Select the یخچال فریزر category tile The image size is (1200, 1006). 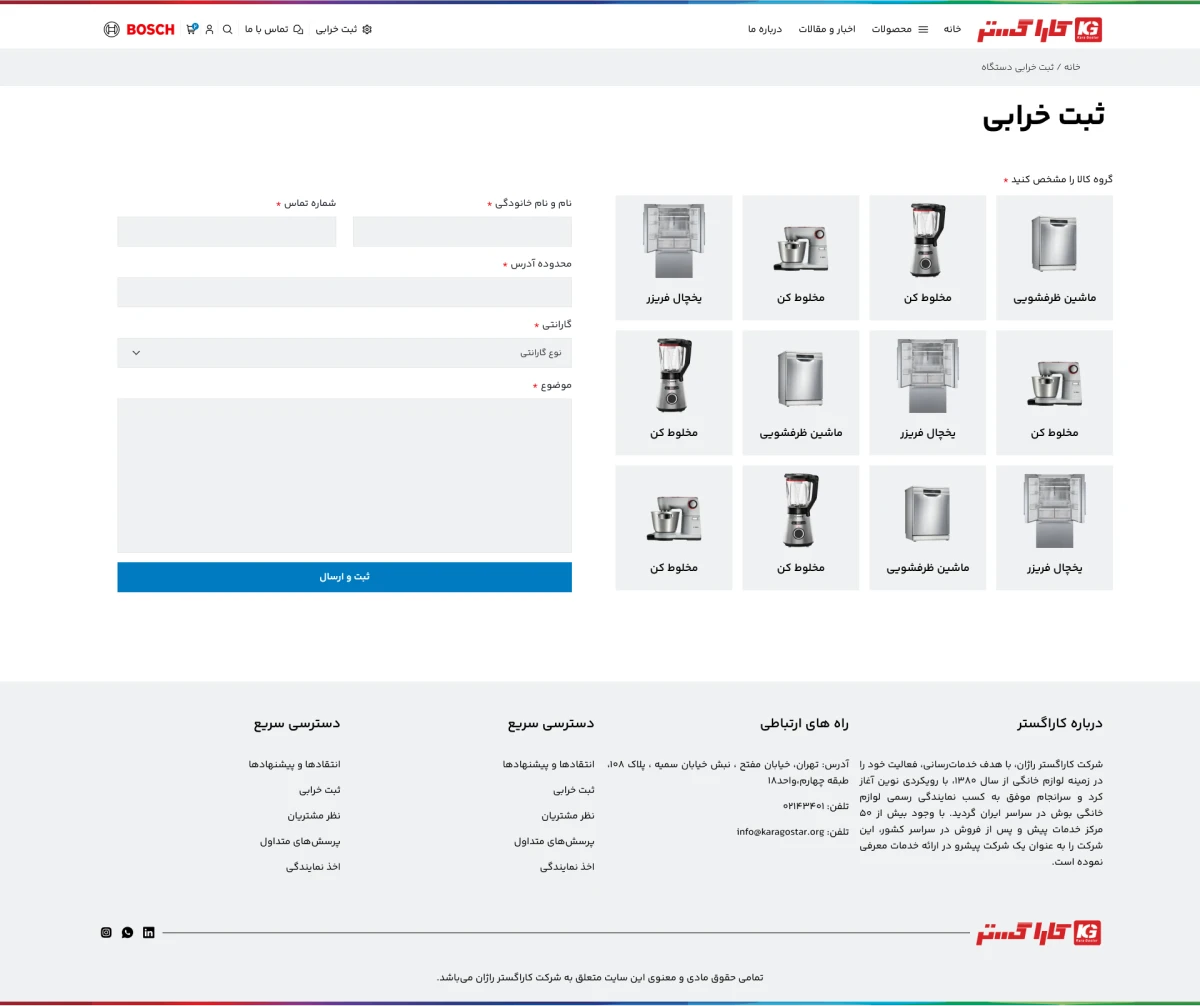click(x=674, y=257)
